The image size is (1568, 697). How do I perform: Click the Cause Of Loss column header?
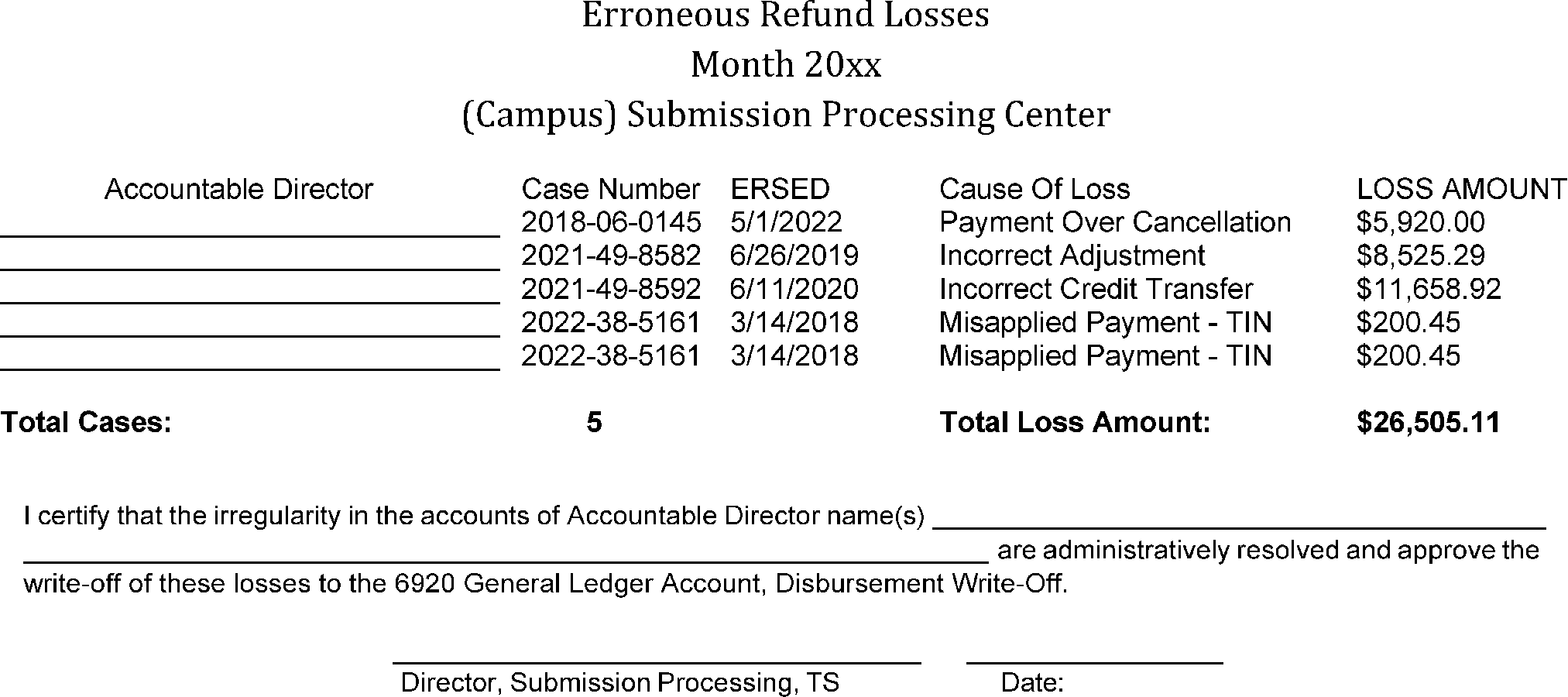(x=1034, y=189)
